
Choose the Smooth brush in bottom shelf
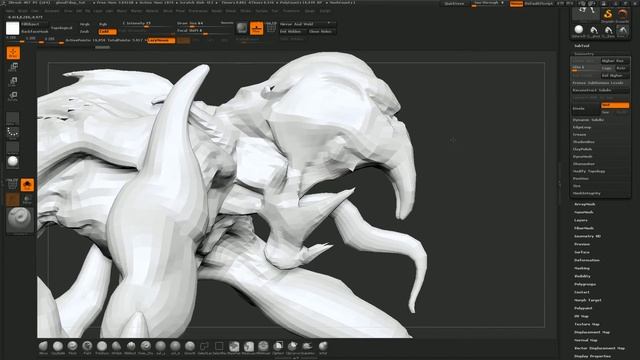190,348
